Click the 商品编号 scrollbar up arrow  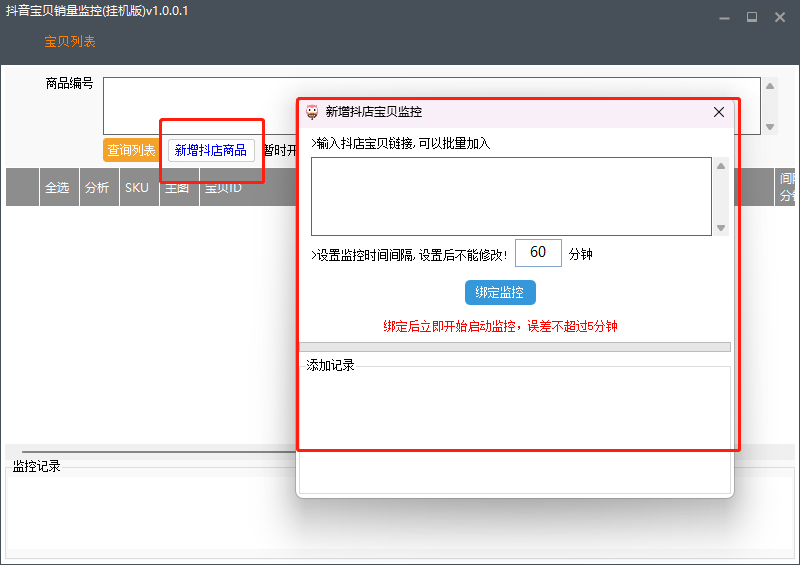(770, 86)
